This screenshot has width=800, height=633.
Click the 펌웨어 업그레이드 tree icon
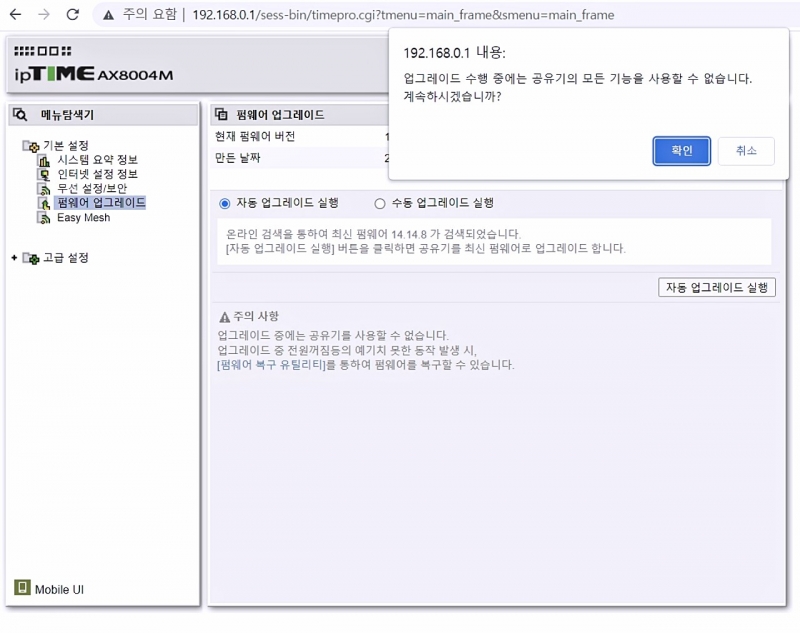click(44, 203)
